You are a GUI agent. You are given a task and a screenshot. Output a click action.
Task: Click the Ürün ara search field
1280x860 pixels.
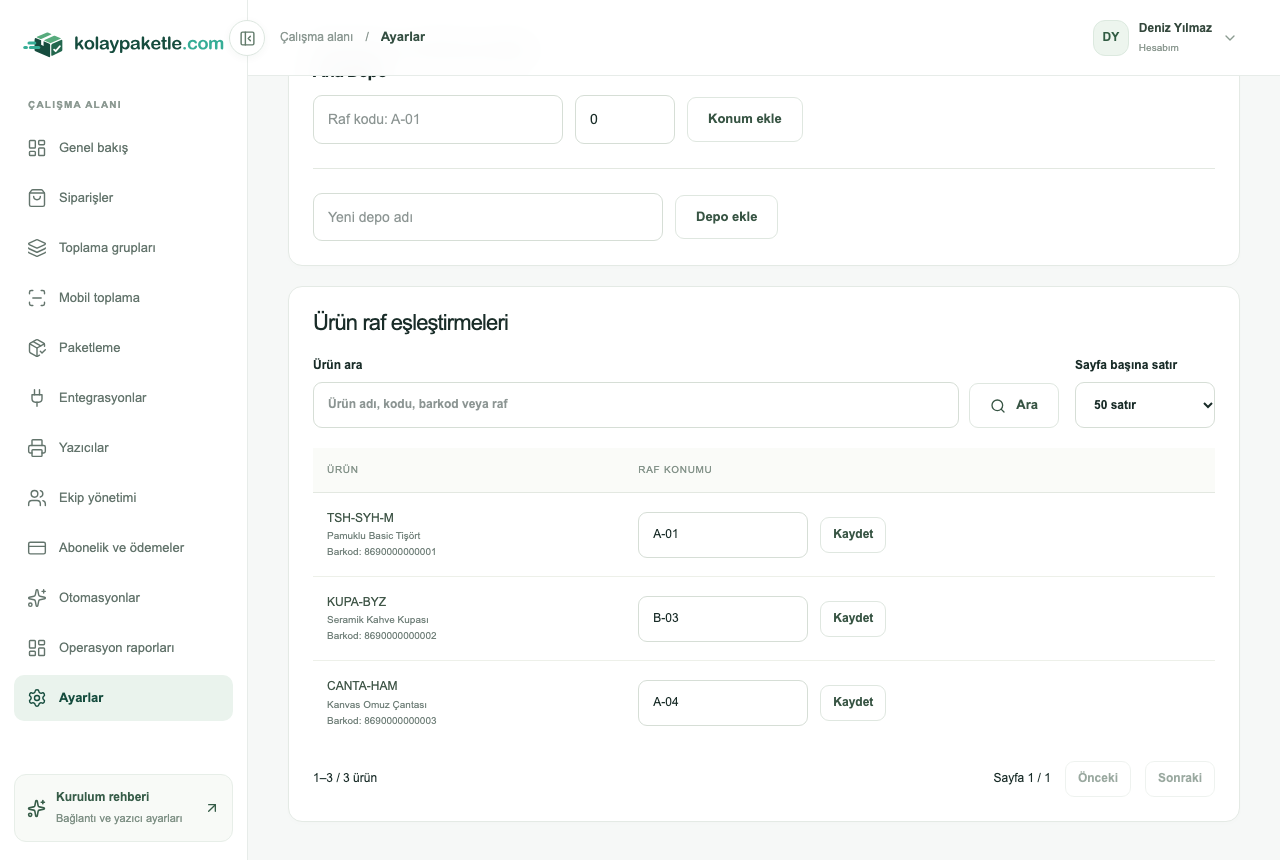click(x=636, y=405)
